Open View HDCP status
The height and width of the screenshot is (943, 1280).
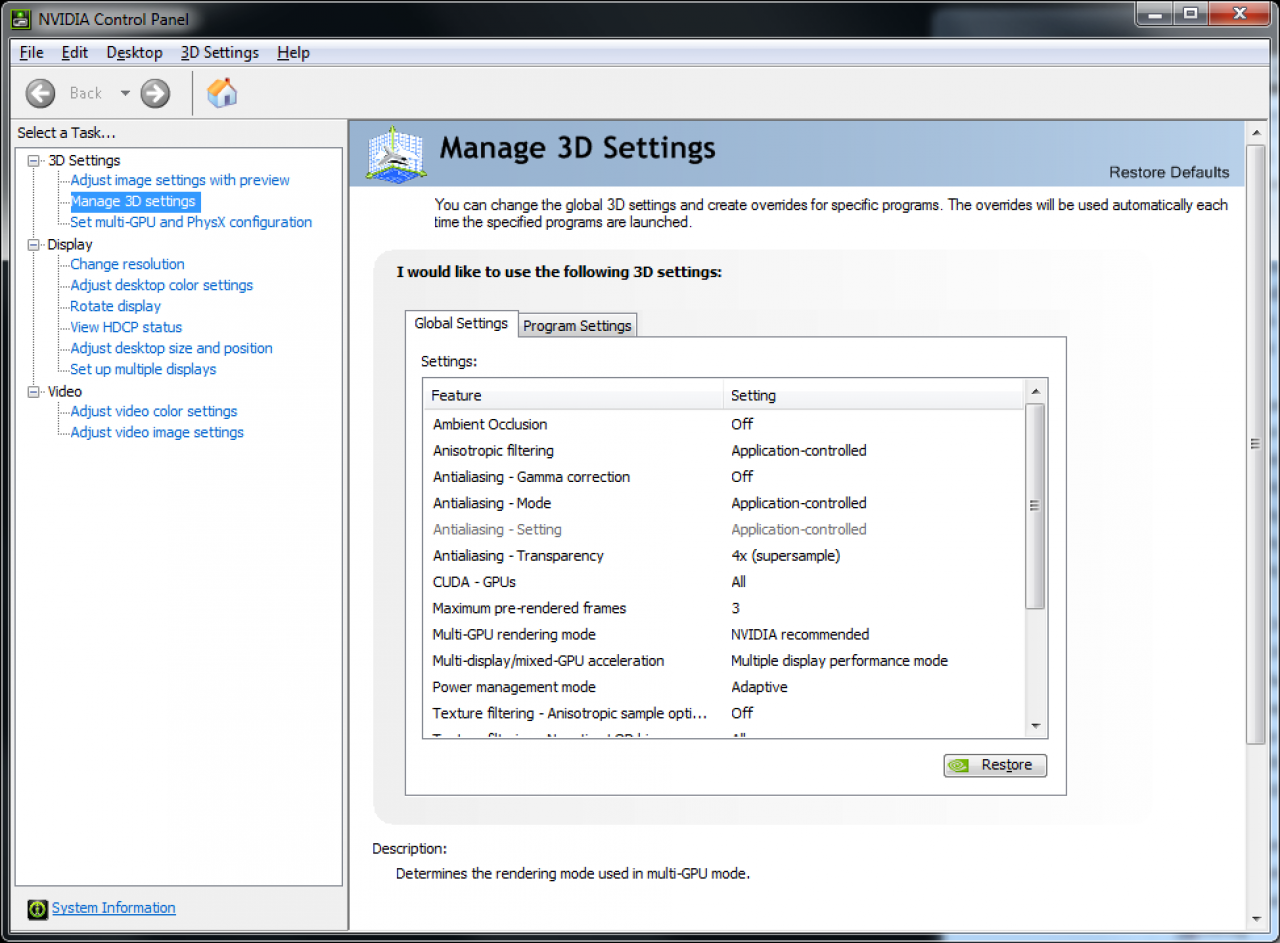coord(126,327)
